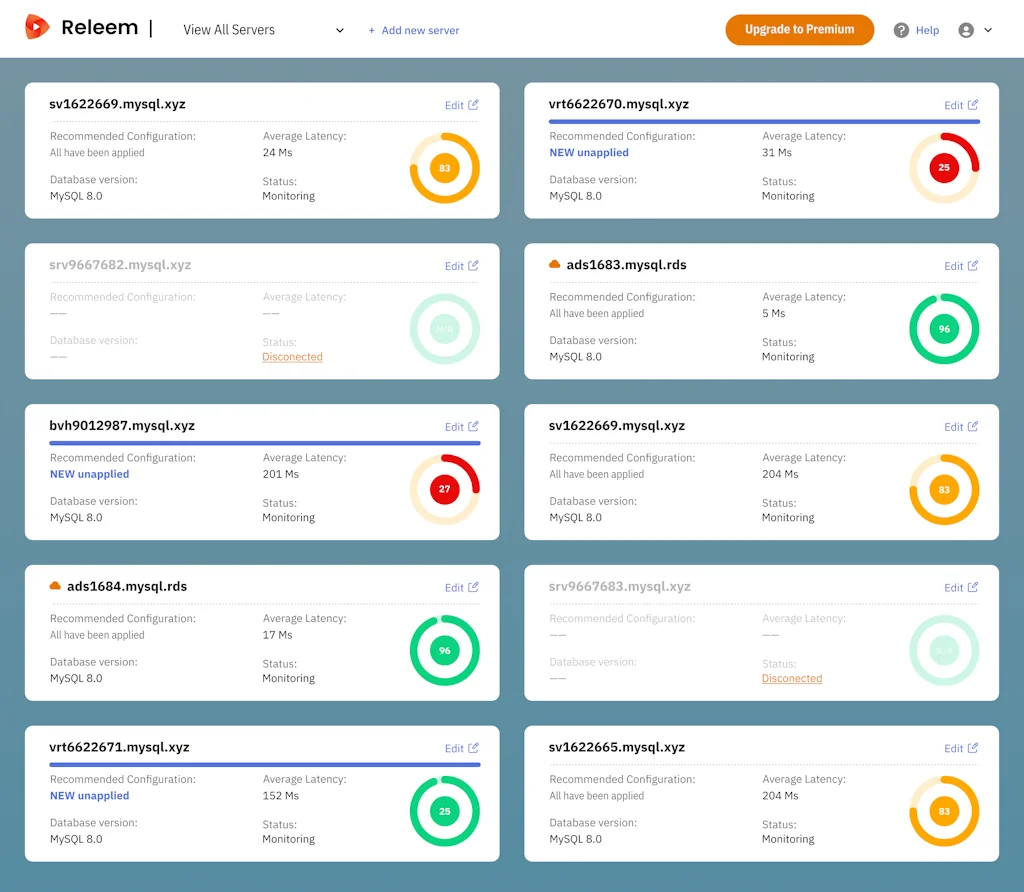Select the vrt6622671.mysql.xyz server title

119,747
